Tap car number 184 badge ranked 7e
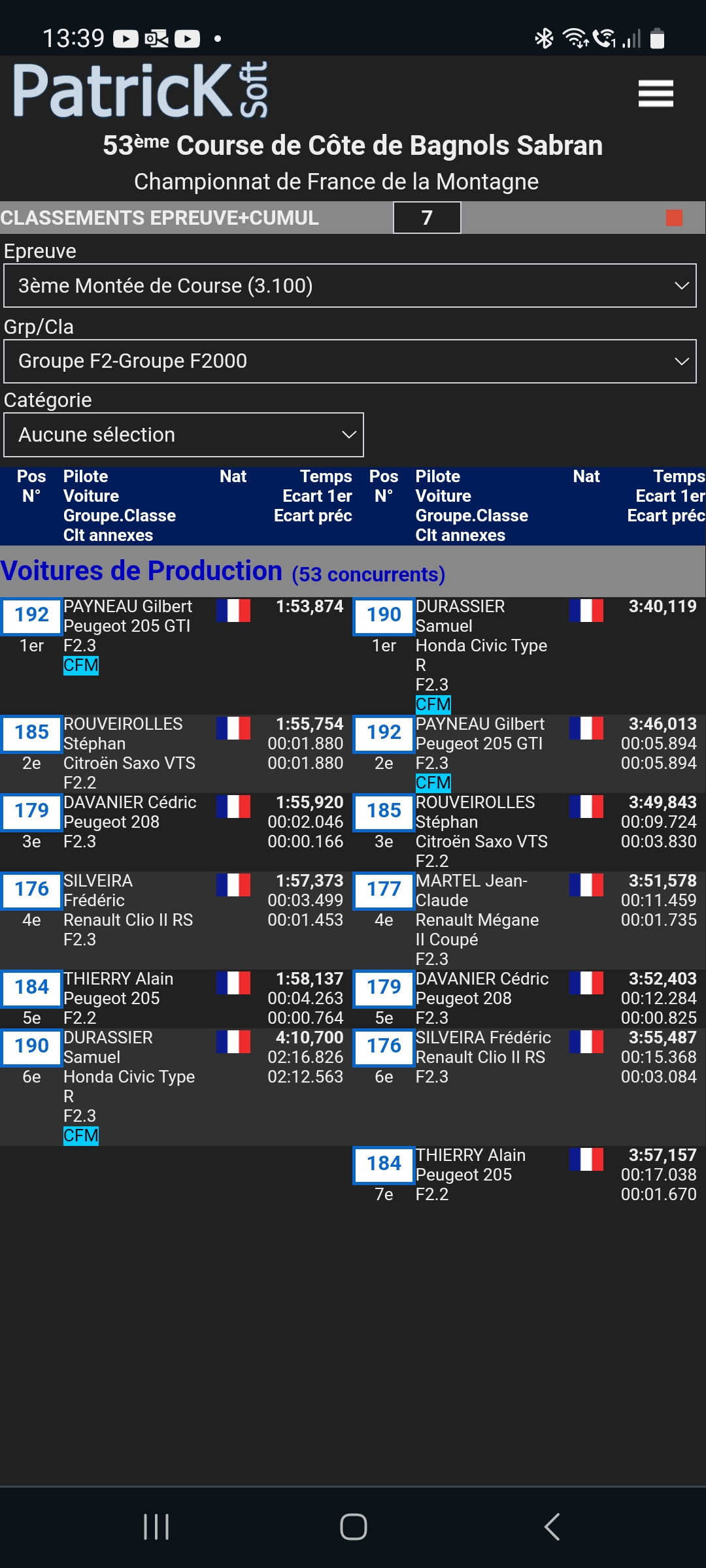The image size is (706, 1568). (x=384, y=1164)
